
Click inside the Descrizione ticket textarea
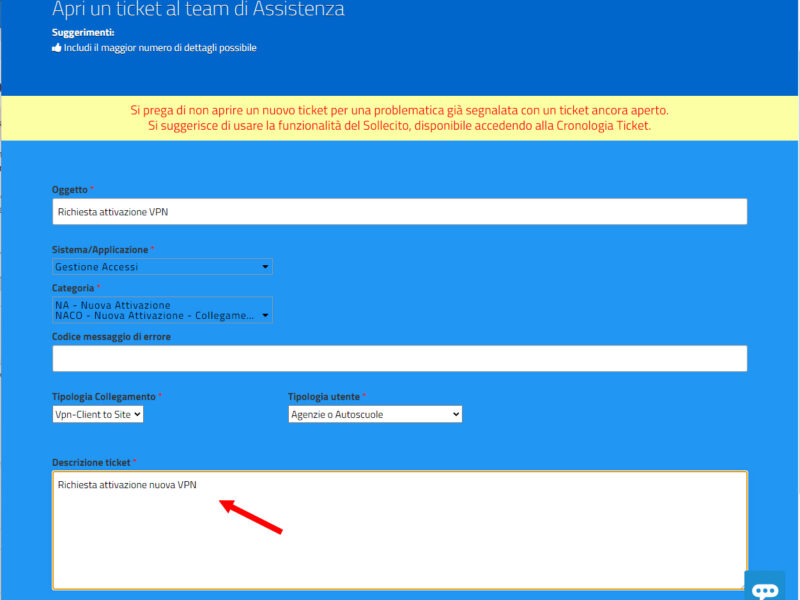tap(399, 540)
